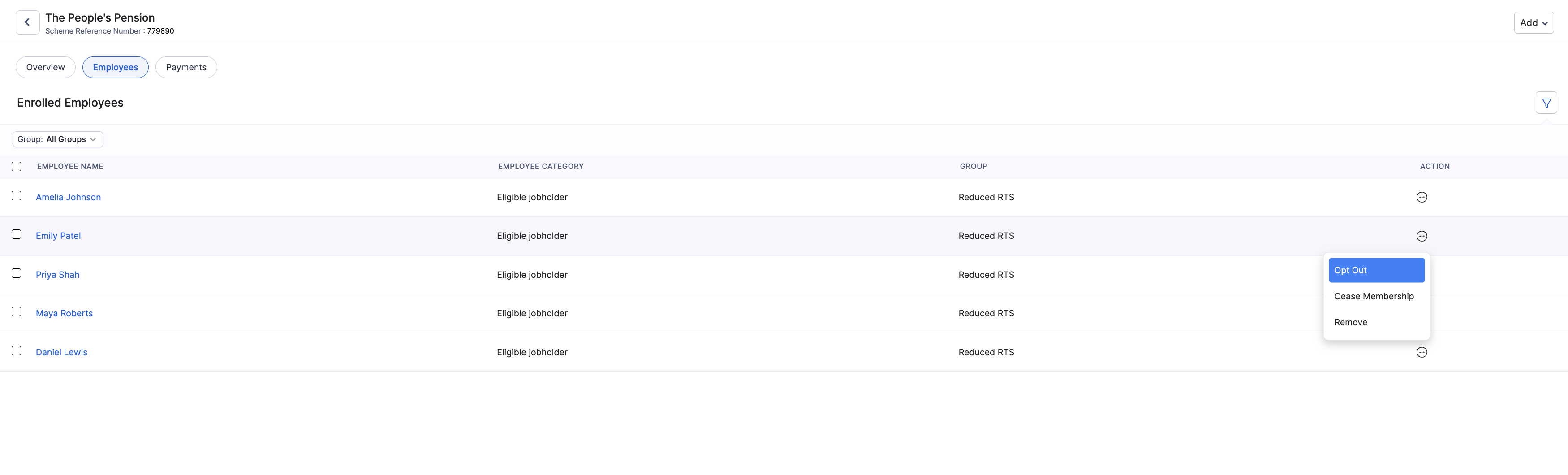Open Daniel Lewis's profile link

click(x=61, y=353)
